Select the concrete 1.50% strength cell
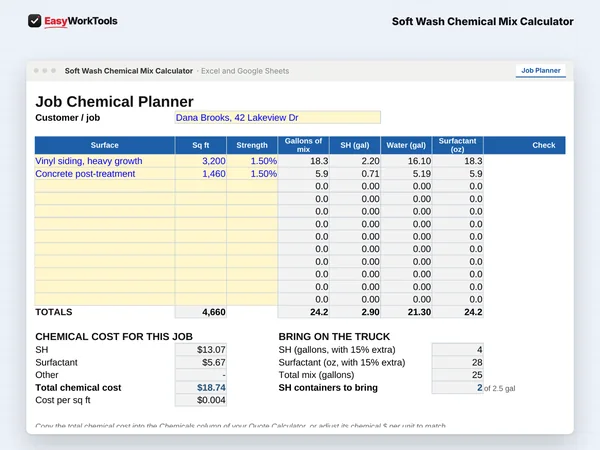Image resolution: width=600 pixels, height=450 pixels. coord(252,174)
